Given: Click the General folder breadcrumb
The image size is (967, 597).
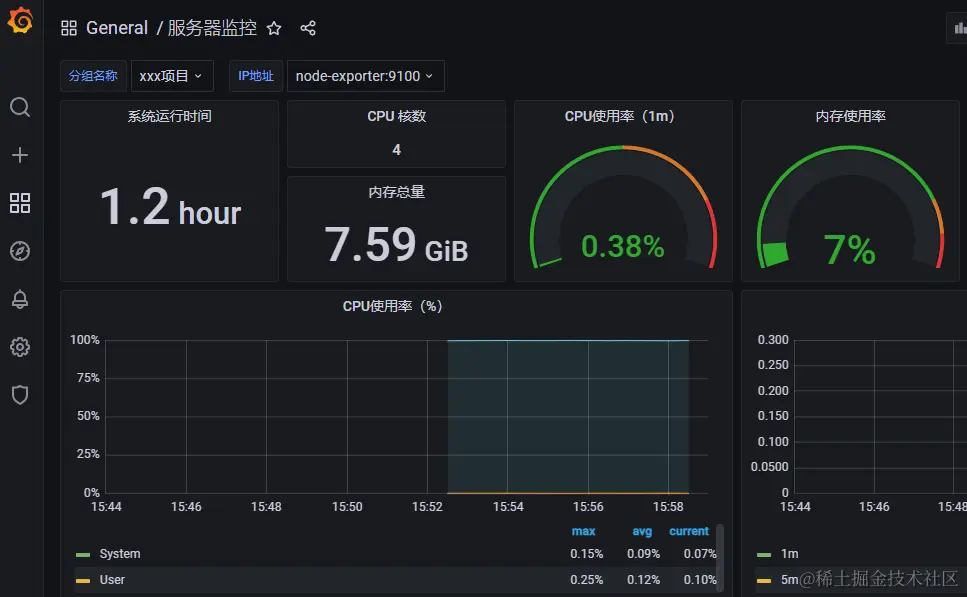Looking at the screenshot, I should (x=117, y=28).
